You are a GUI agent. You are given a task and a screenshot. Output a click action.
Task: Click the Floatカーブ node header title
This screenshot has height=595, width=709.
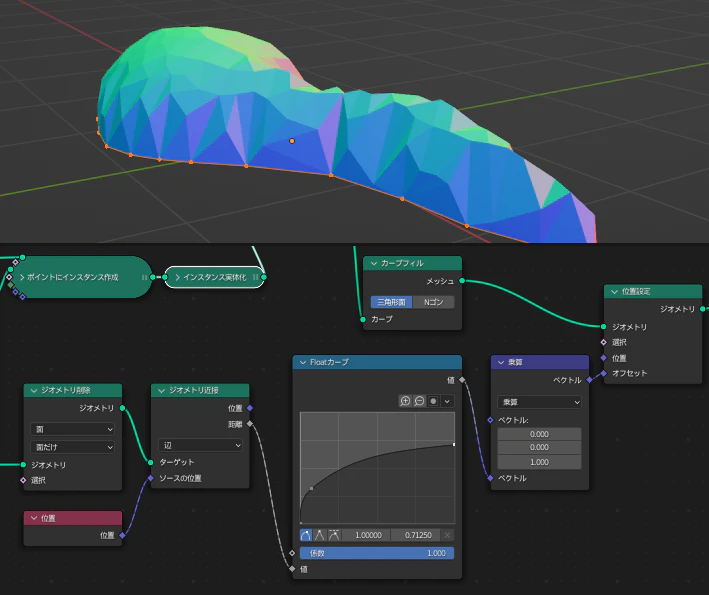click(x=329, y=362)
